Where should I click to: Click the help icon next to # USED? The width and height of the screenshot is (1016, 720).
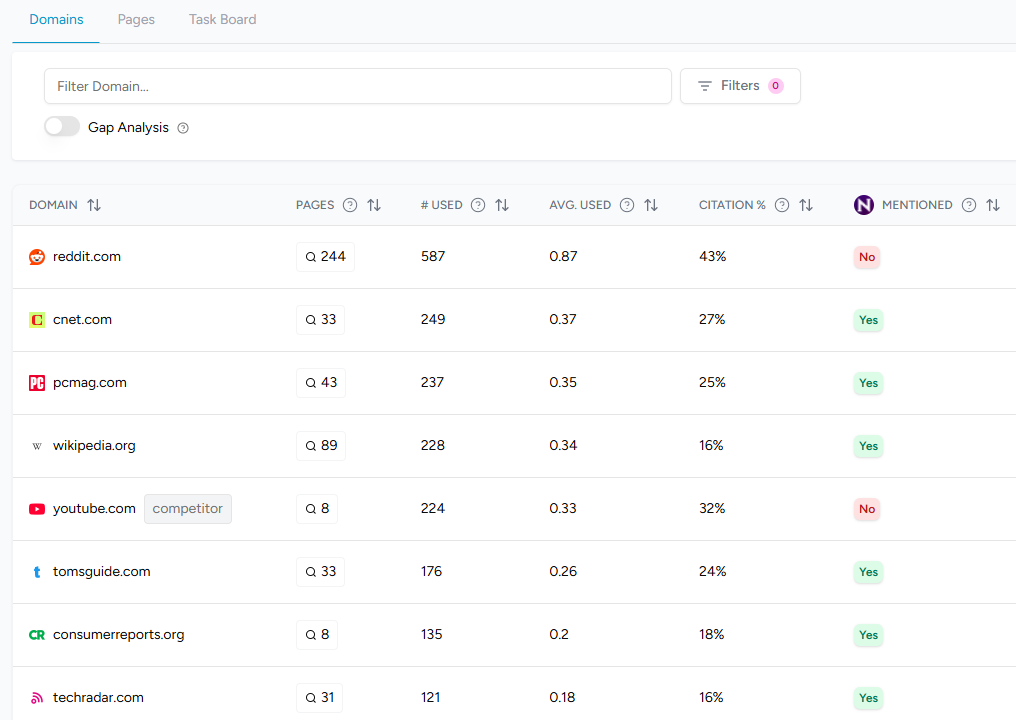coord(477,204)
